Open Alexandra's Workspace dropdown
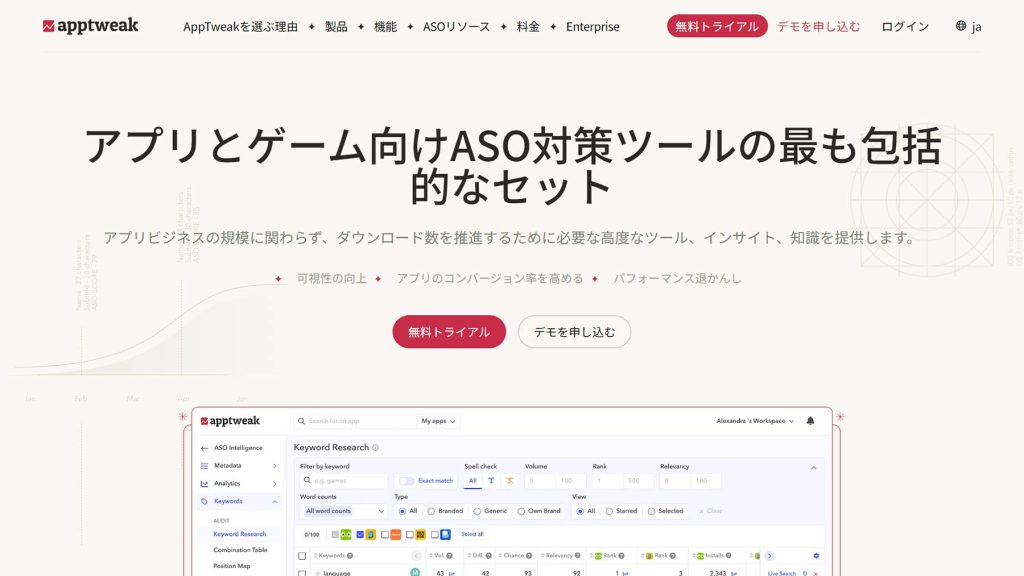The width and height of the screenshot is (1024, 576). [x=755, y=421]
